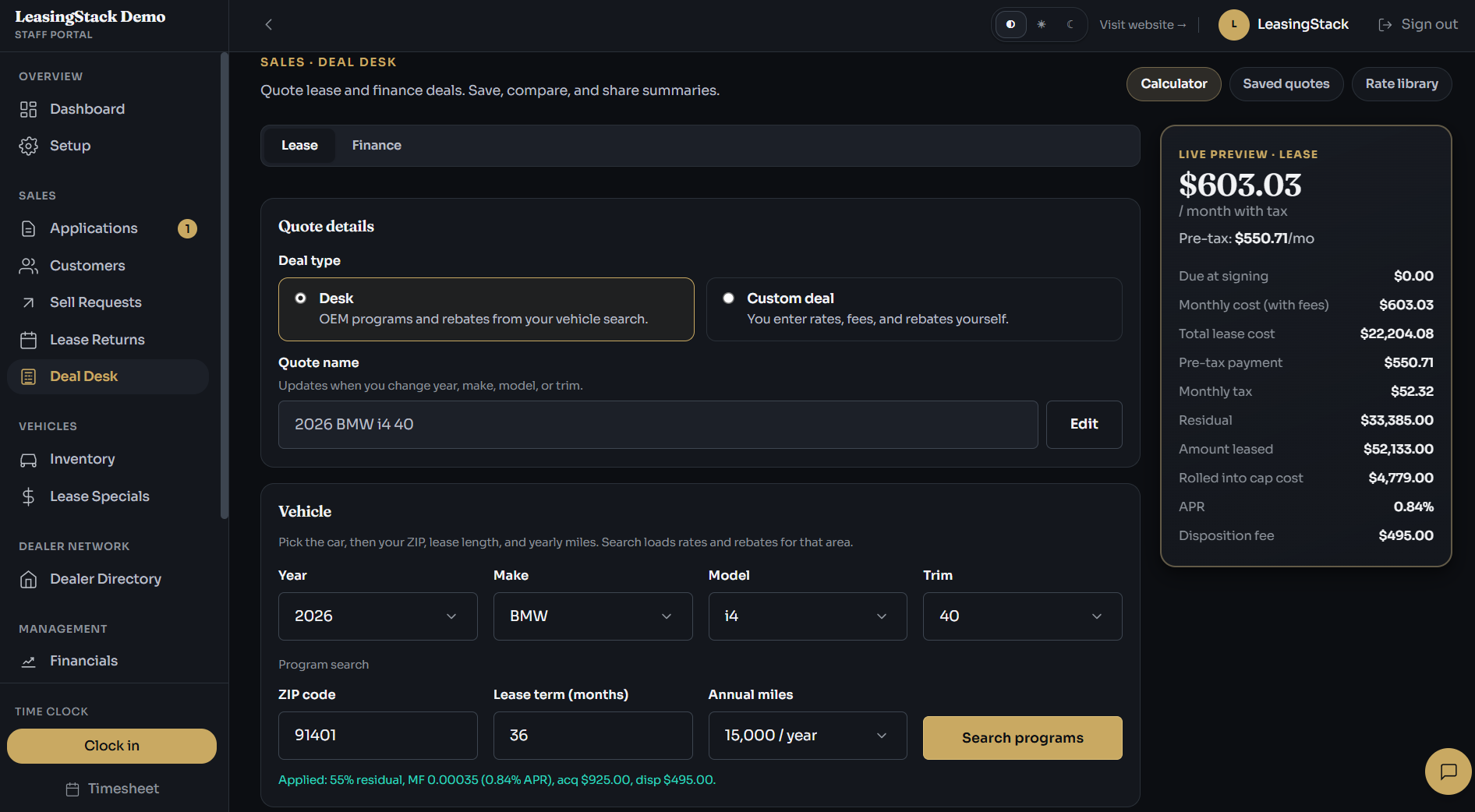Click the LeasingStack user avatar
Screen dimensions: 1475x812
[1234, 24]
